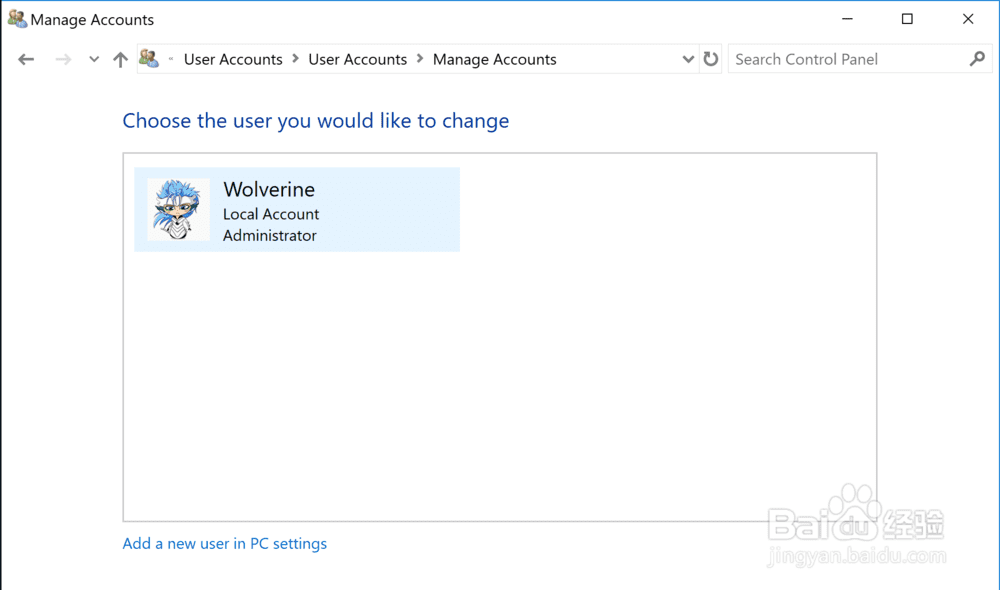
Task: Expand the arrow before the Manage Accounts breadcrumb
Action: tap(420, 59)
